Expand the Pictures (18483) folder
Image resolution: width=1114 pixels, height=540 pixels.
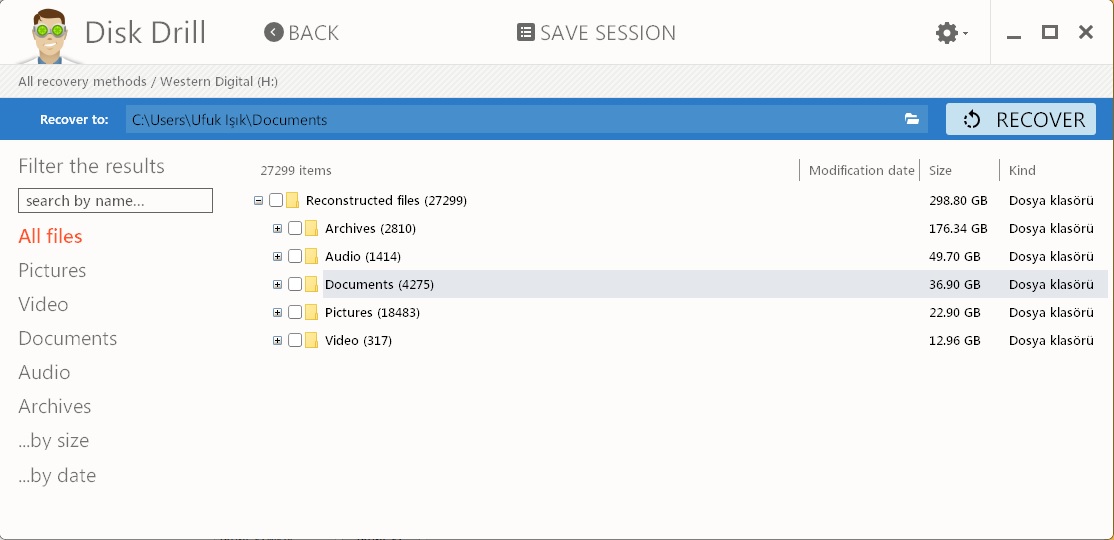pos(277,313)
